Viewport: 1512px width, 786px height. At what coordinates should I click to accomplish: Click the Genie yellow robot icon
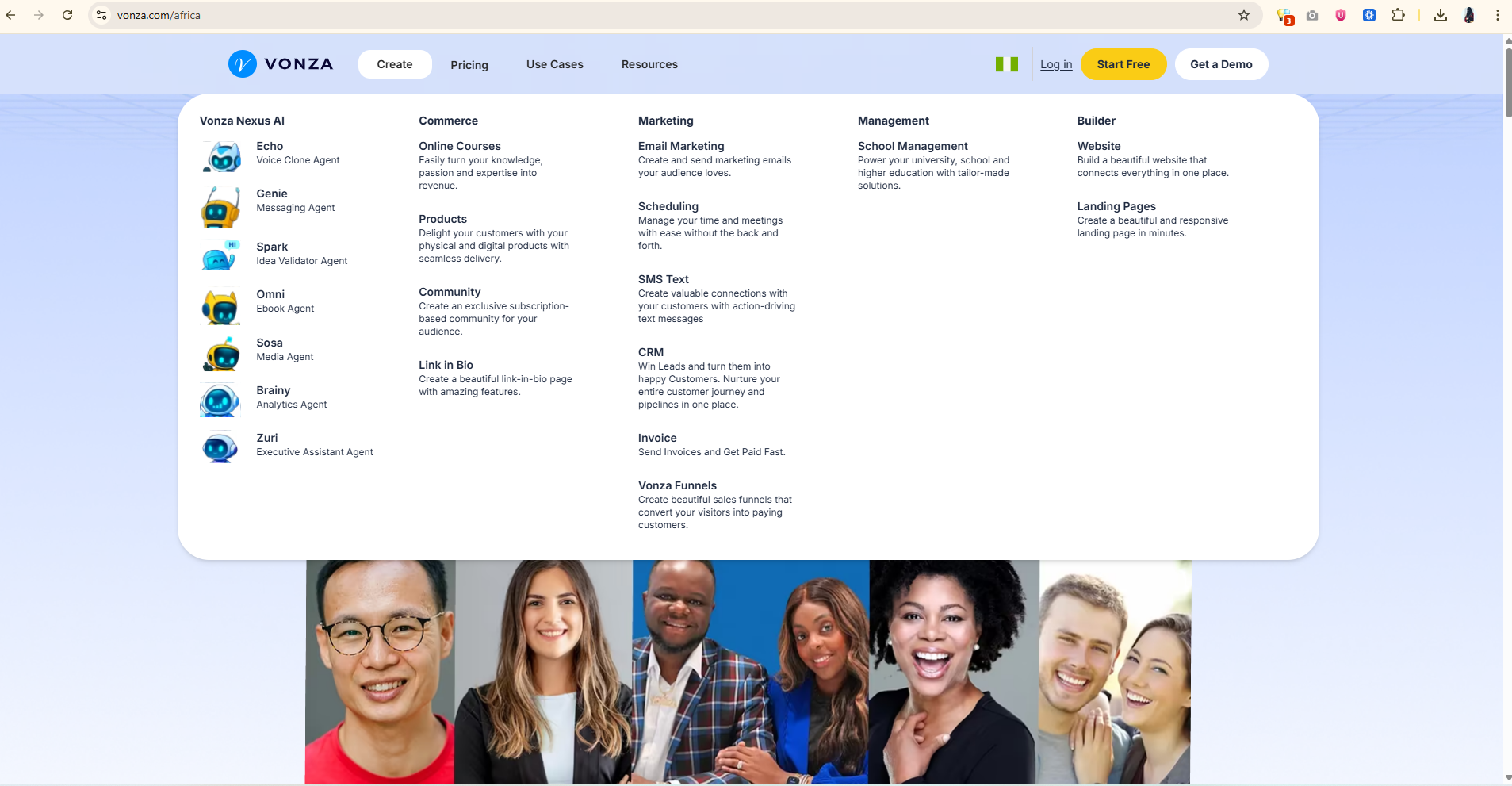point(221,207)
